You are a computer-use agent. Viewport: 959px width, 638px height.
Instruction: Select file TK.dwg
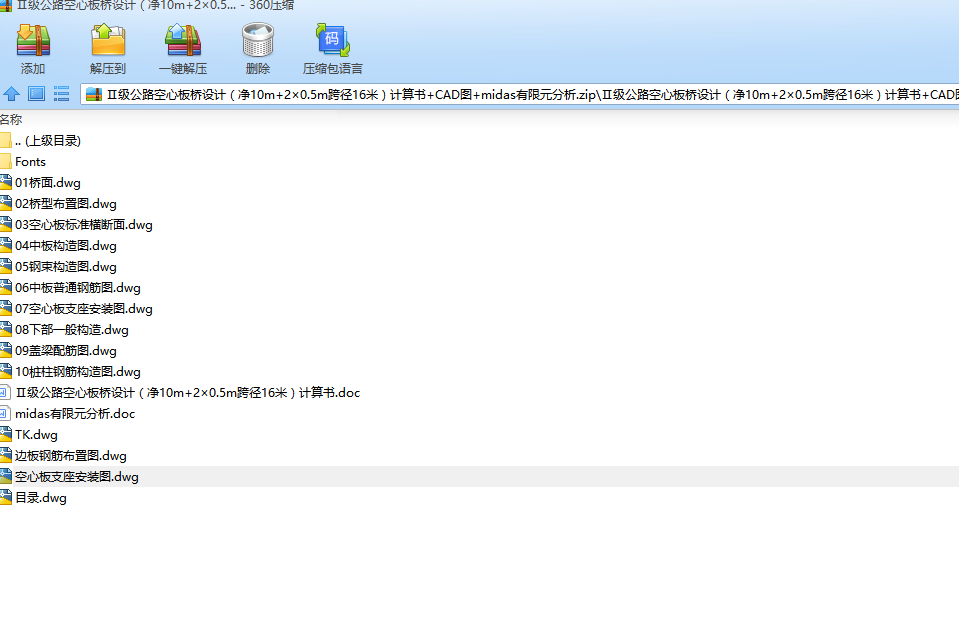(36, 434)
